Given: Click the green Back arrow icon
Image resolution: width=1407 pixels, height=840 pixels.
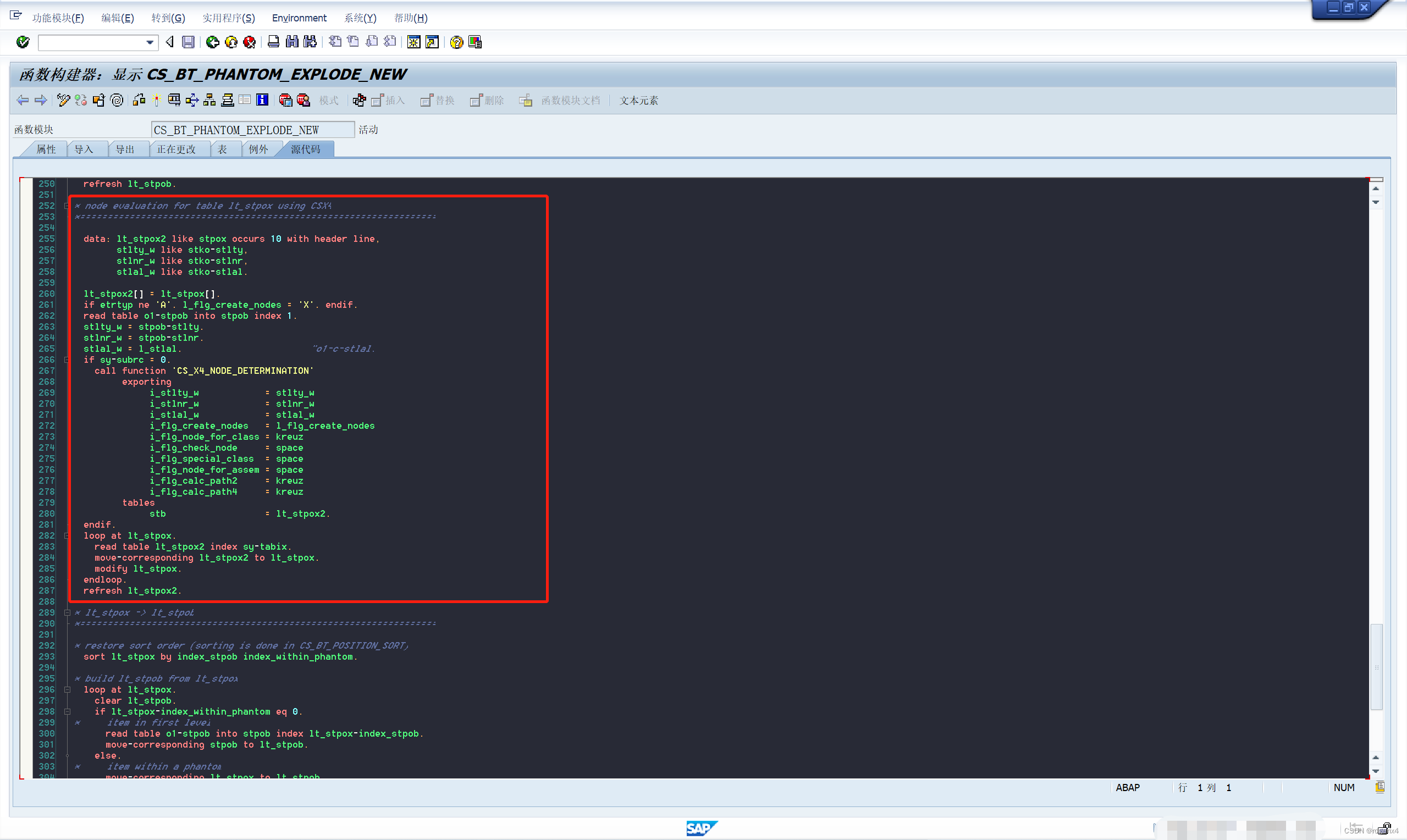Looking at the screenshot, I should 212,42.
